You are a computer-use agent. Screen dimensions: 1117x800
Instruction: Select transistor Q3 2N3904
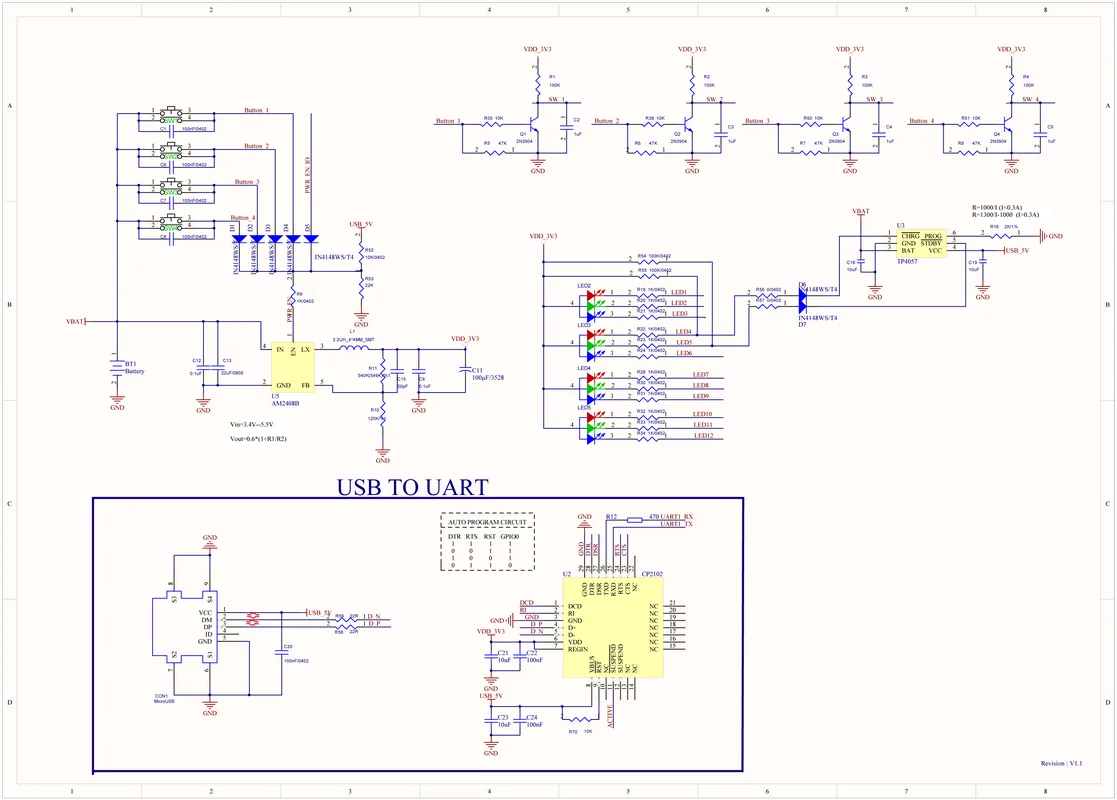click(x=846, y=125)
